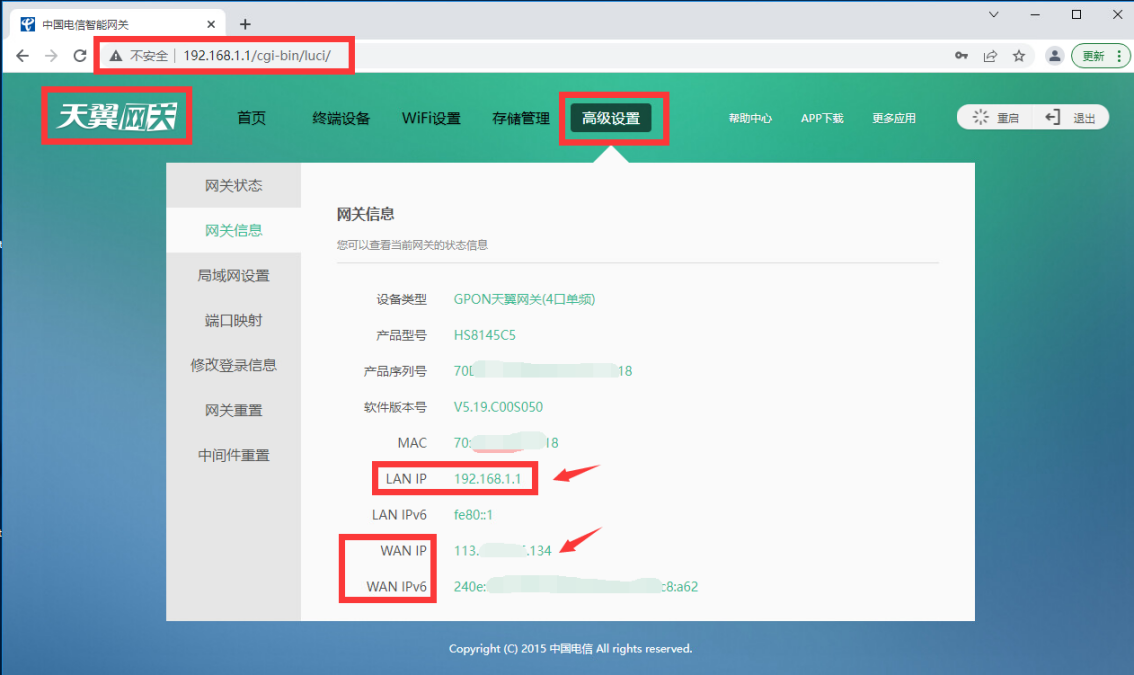The image size is (1134, 675).
Task: Open the WiFi设置 navigation tab
Action: click(x=431, y=118)
